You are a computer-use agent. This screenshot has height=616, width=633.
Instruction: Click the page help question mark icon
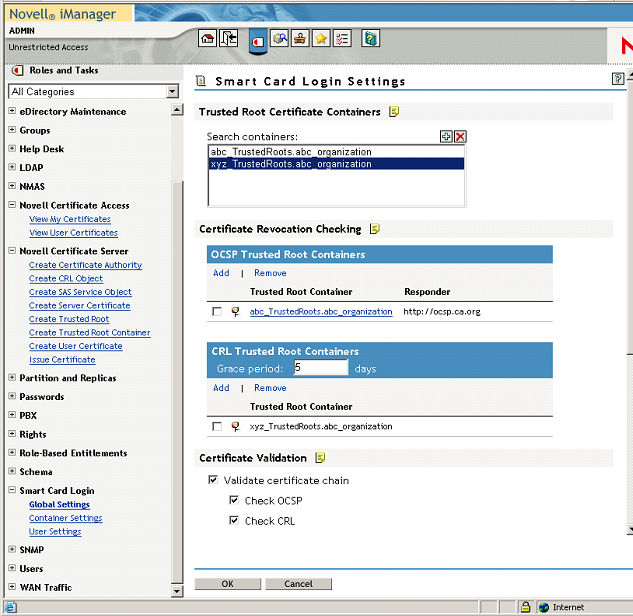click(618, 78)
